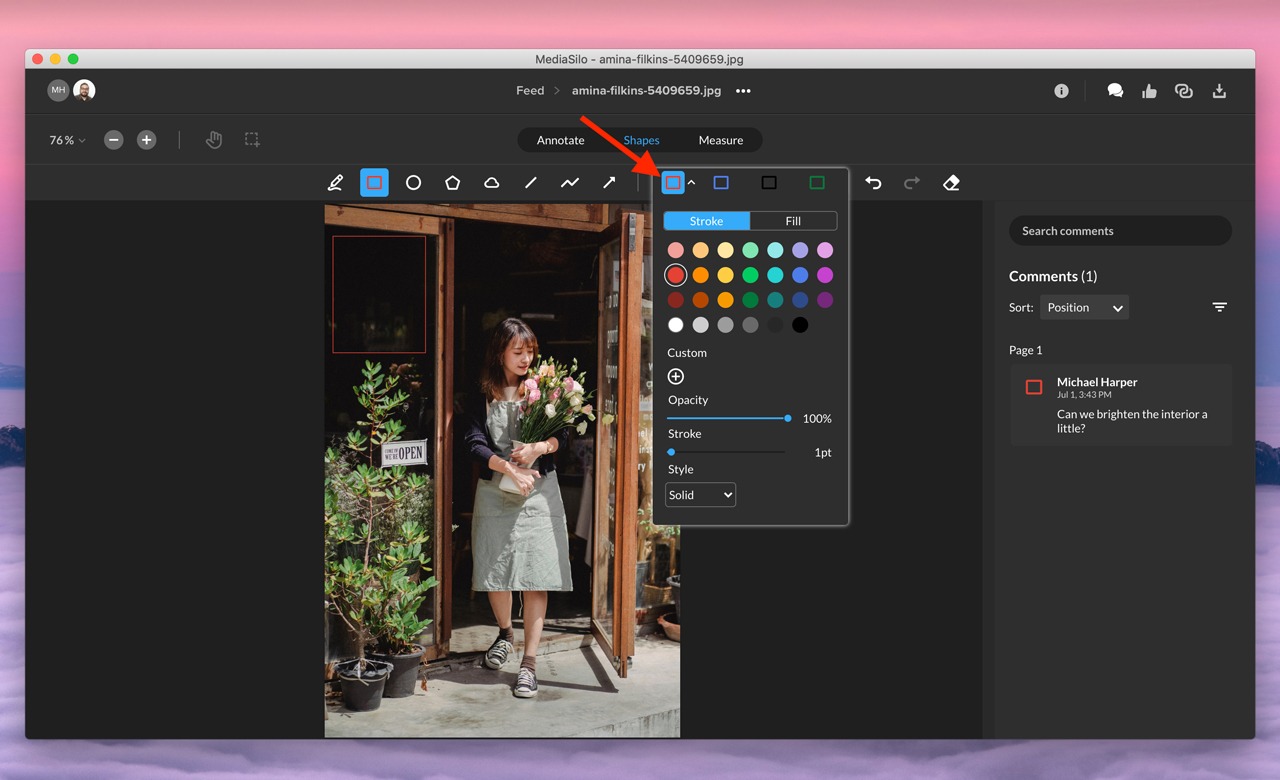Download the file using download icon
Viewport: 1280px width, 780px height.
pos(1219,91)
